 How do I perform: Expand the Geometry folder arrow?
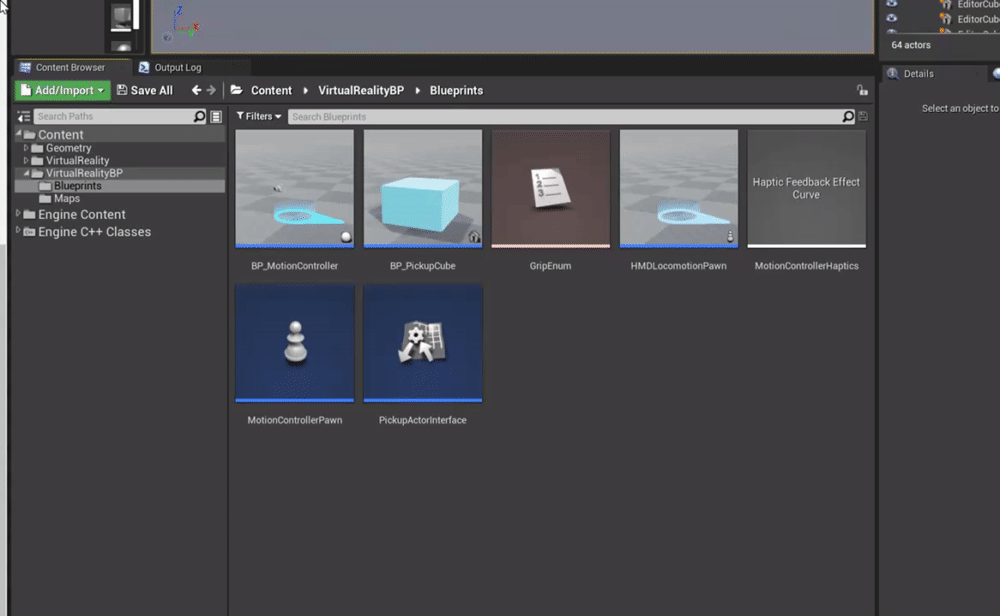coord(26,148)
